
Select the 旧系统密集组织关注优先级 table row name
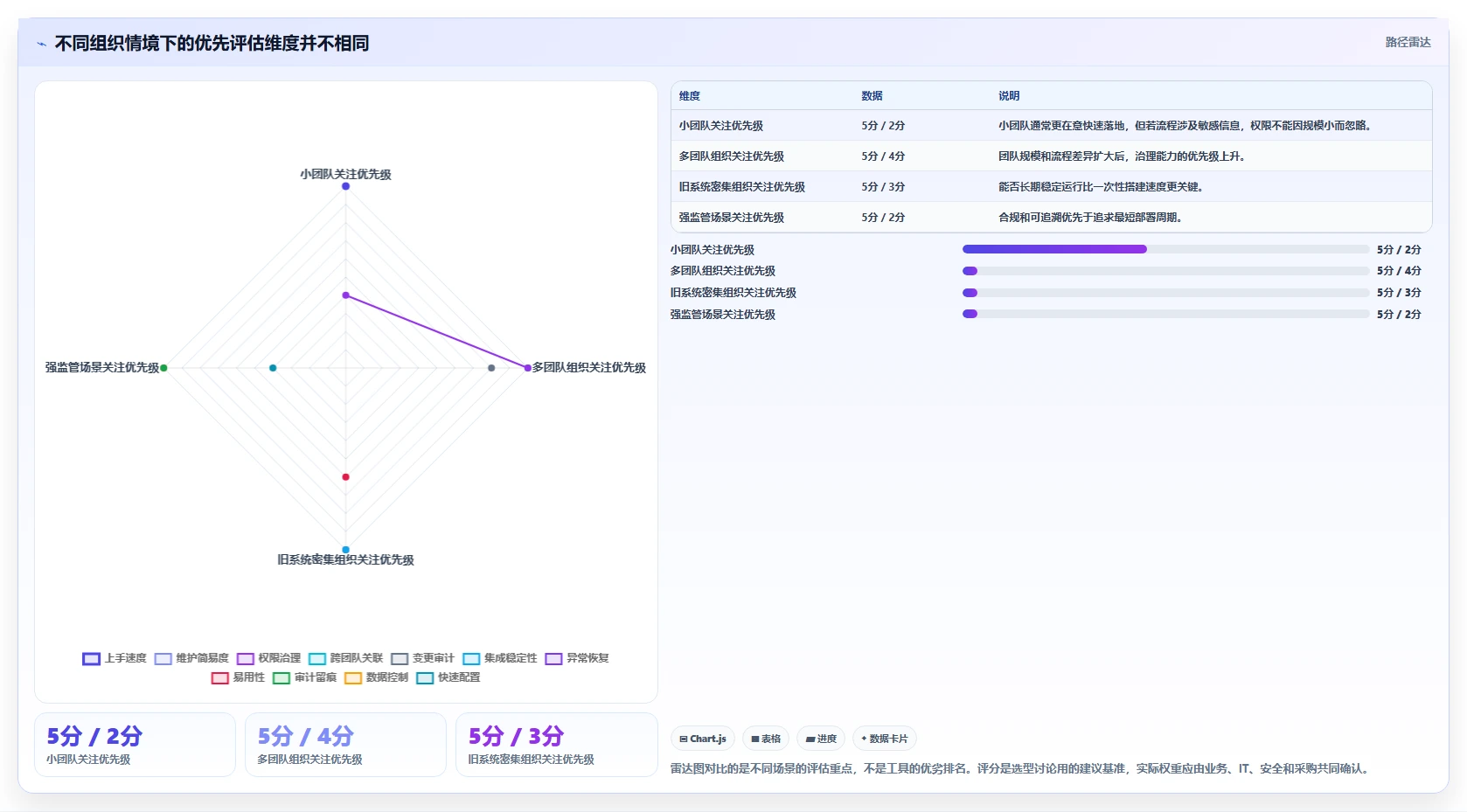click(x=742, y=187)
